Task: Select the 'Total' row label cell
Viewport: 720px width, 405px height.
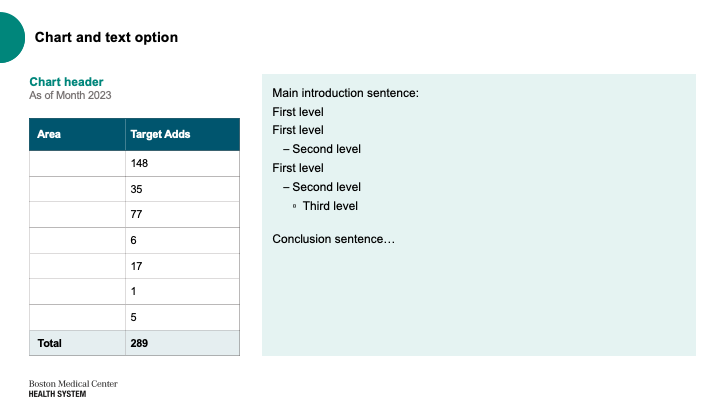Action: pyautogui.click(x=77, y=343)
